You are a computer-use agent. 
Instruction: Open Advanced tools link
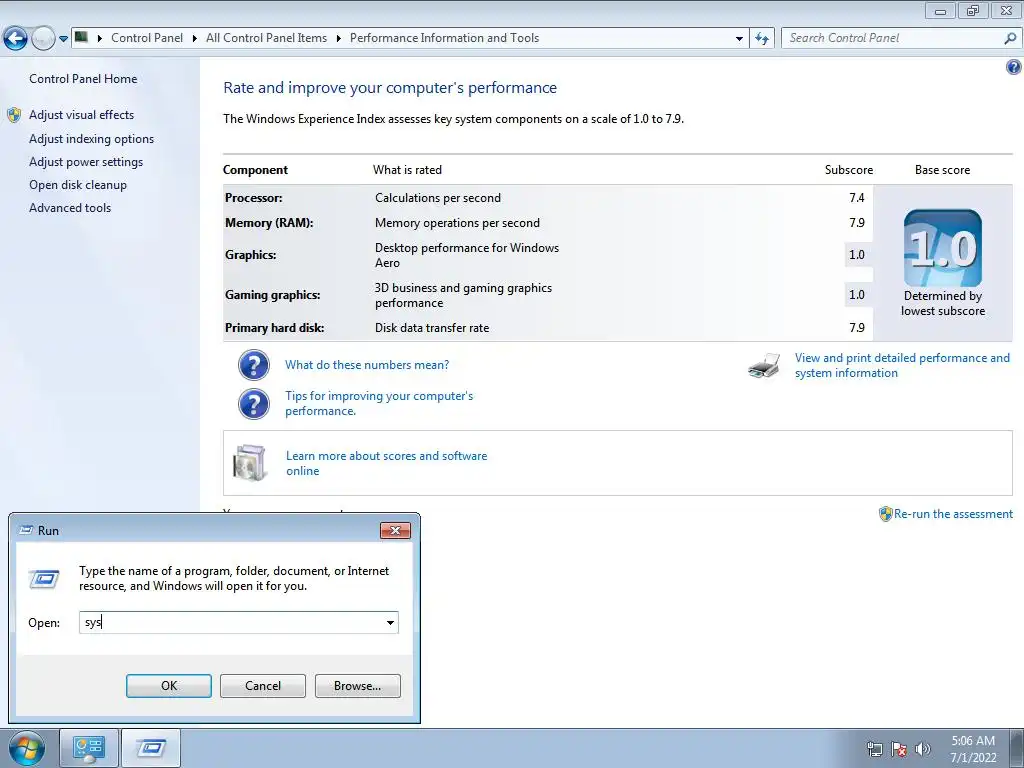(x=70, y=208)
